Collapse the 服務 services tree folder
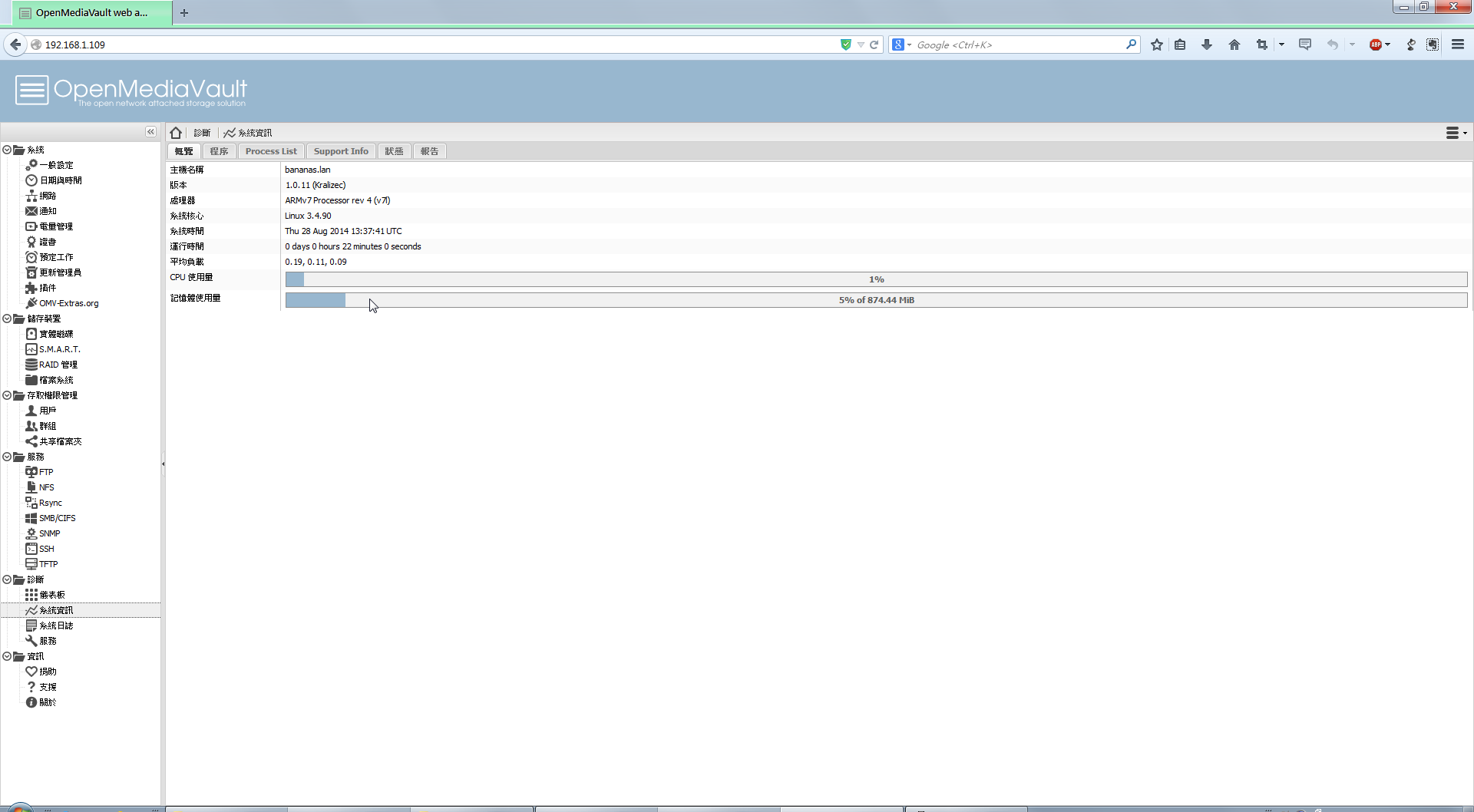 (7, 457)
